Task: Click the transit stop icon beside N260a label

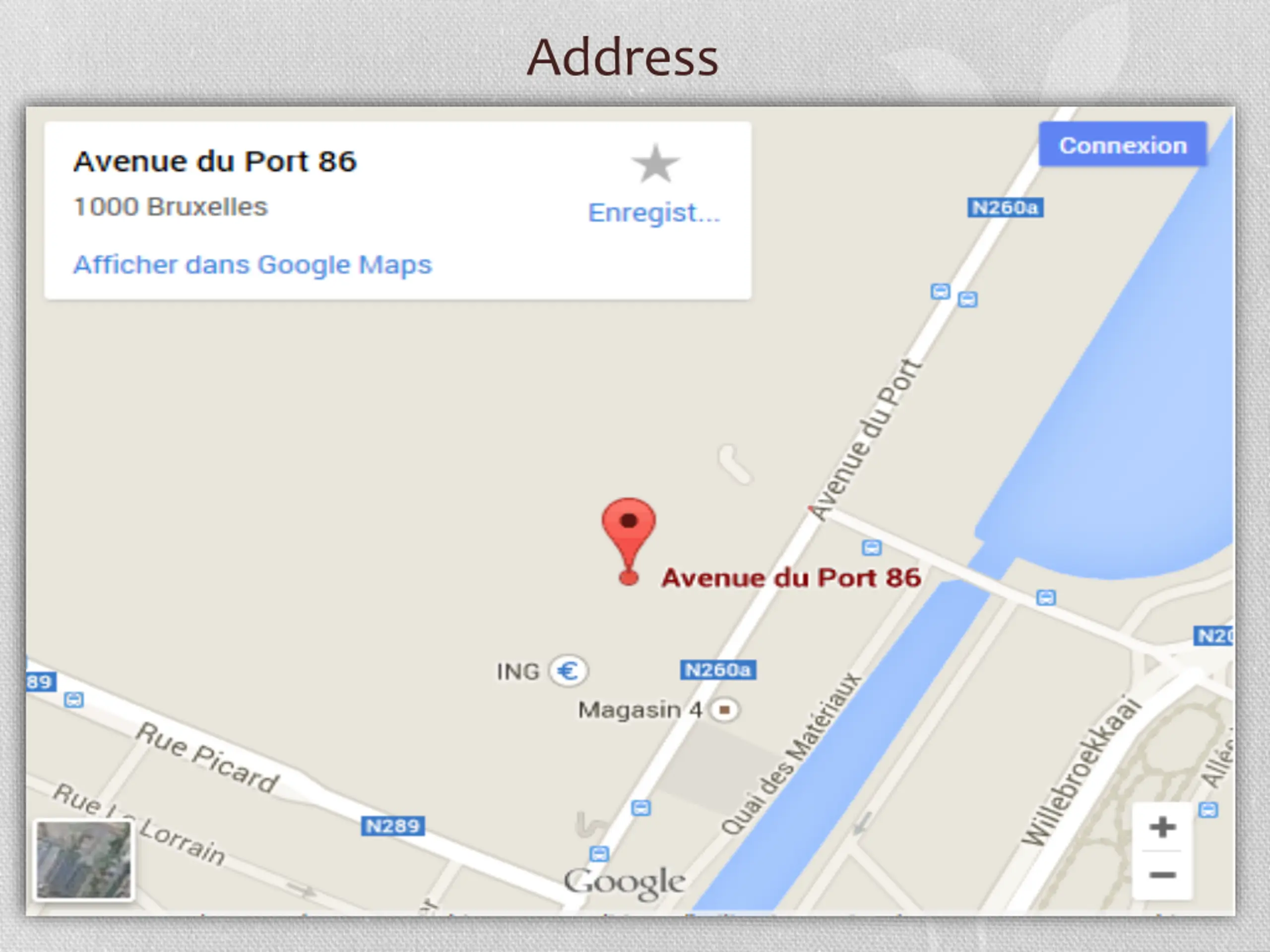Action: pos(940,292)
